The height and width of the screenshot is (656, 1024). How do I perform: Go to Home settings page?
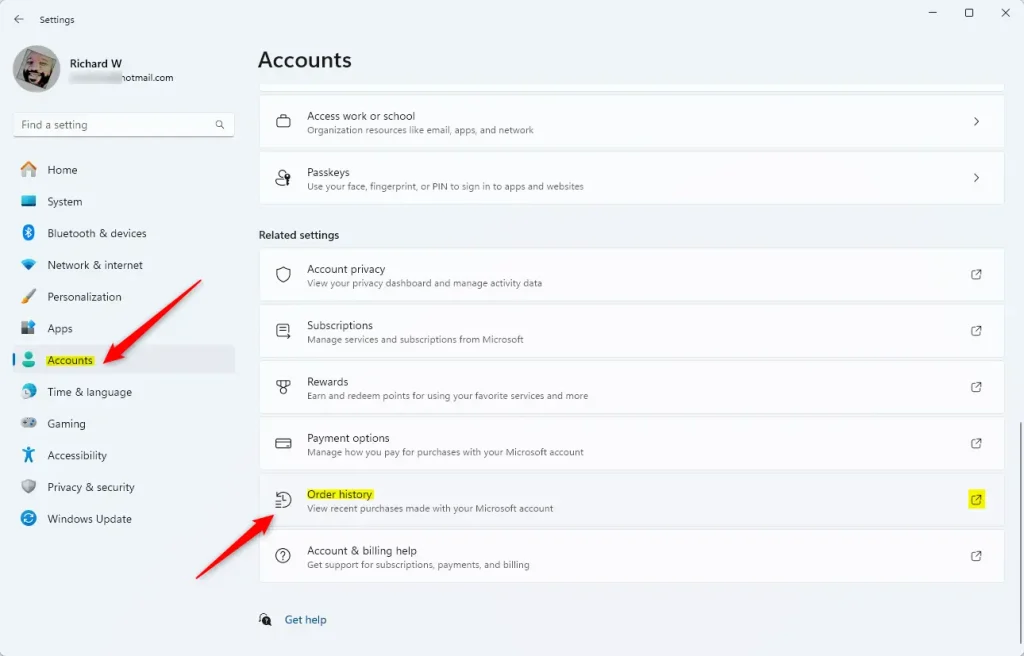click(x=62, y=170)
